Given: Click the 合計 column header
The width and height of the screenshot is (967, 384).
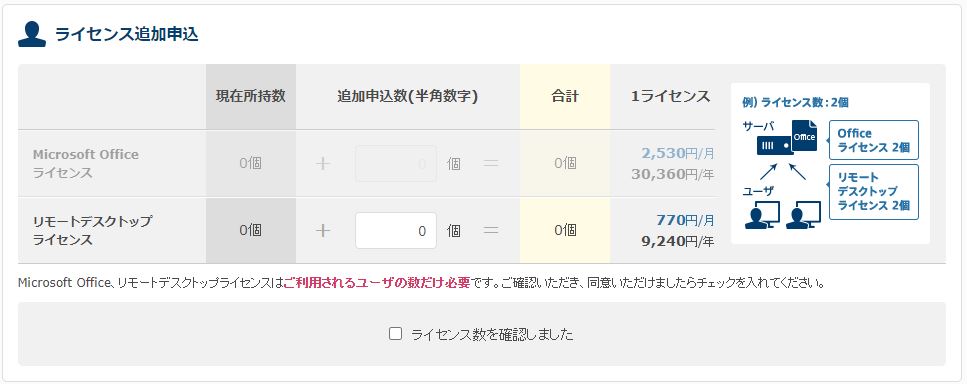Looking at the screenshot, I should (x=565, y=96).
